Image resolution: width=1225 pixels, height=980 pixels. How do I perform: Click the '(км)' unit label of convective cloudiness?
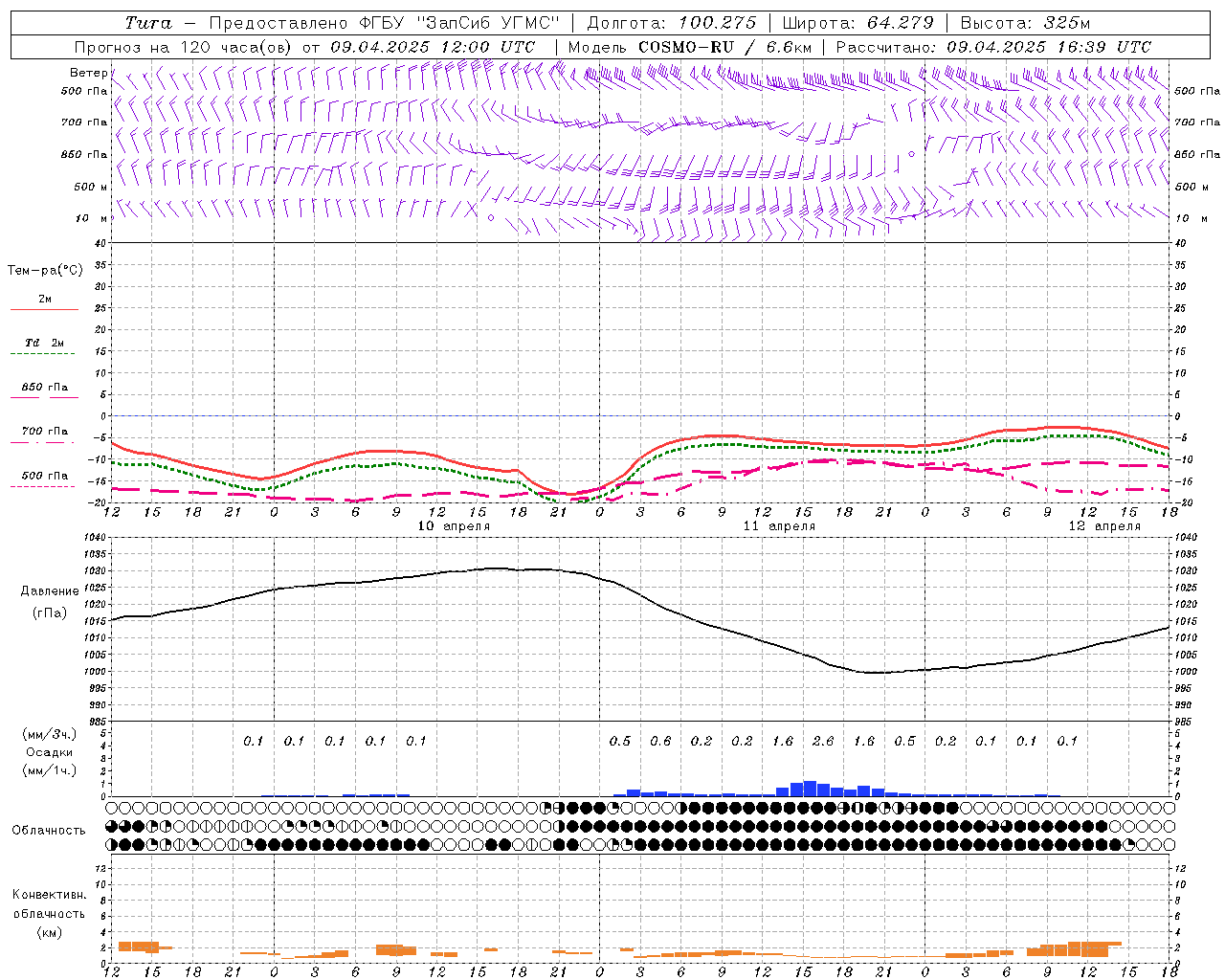(49, 932)
